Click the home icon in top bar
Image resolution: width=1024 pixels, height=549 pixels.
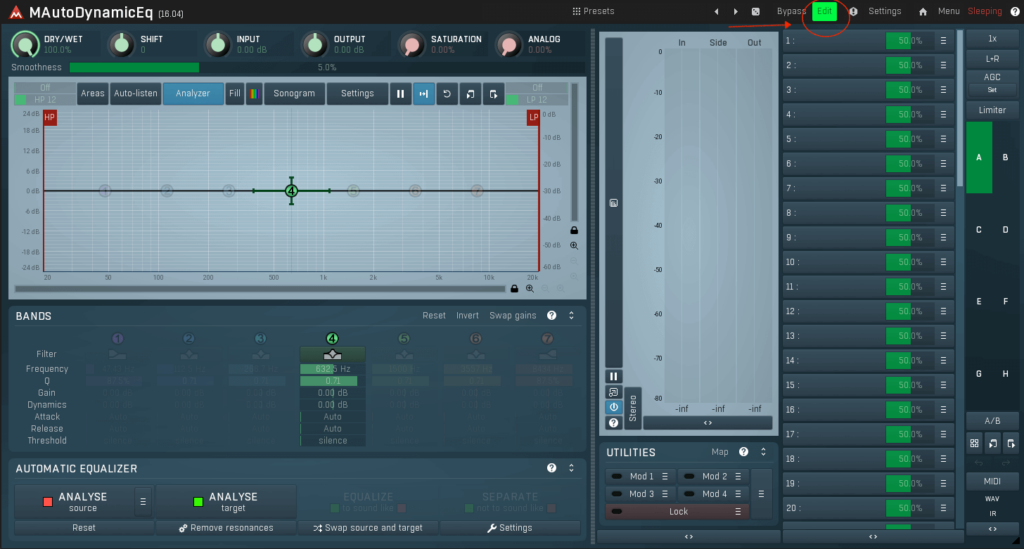coord(922,12)
